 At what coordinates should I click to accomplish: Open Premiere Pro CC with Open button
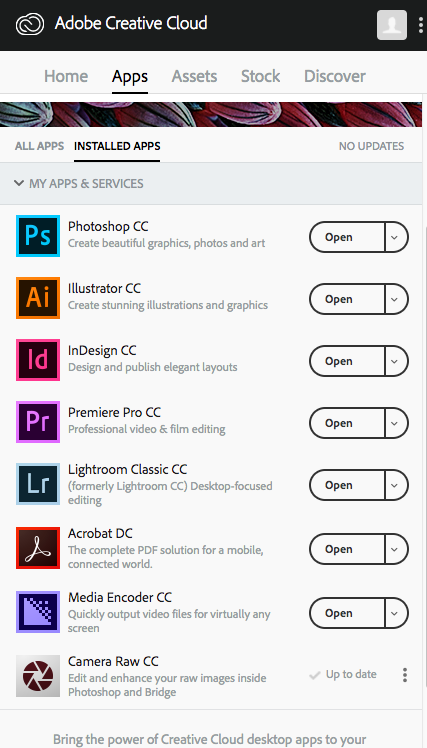(347, 423)
